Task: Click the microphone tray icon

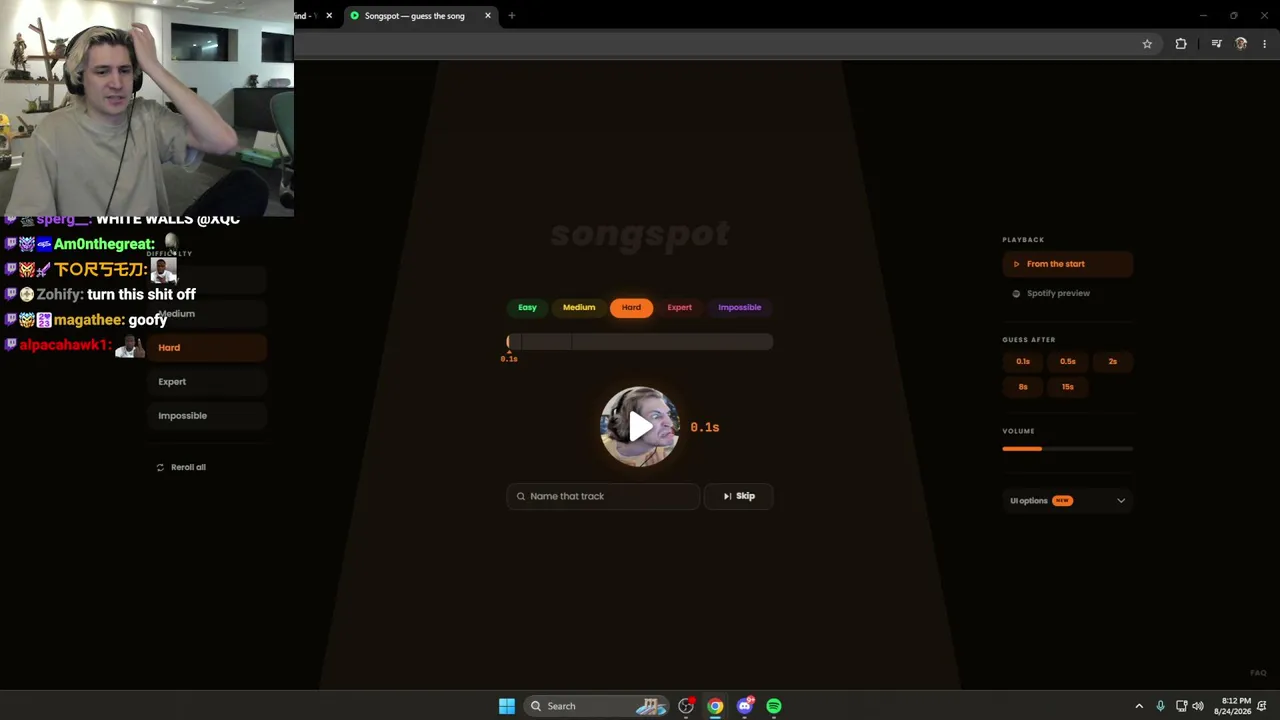Action: 1160,706
